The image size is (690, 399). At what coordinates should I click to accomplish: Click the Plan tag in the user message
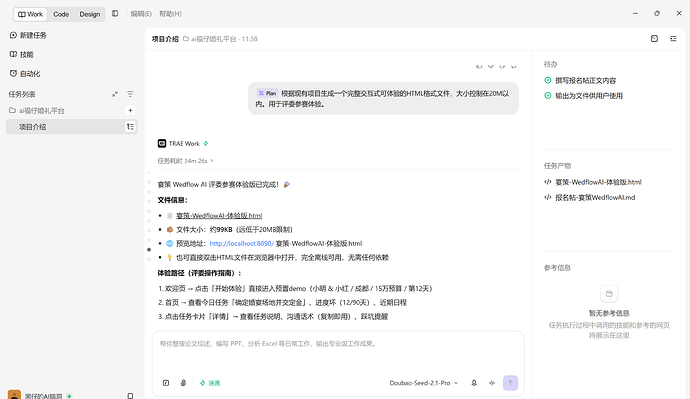(x=267, y=93)
